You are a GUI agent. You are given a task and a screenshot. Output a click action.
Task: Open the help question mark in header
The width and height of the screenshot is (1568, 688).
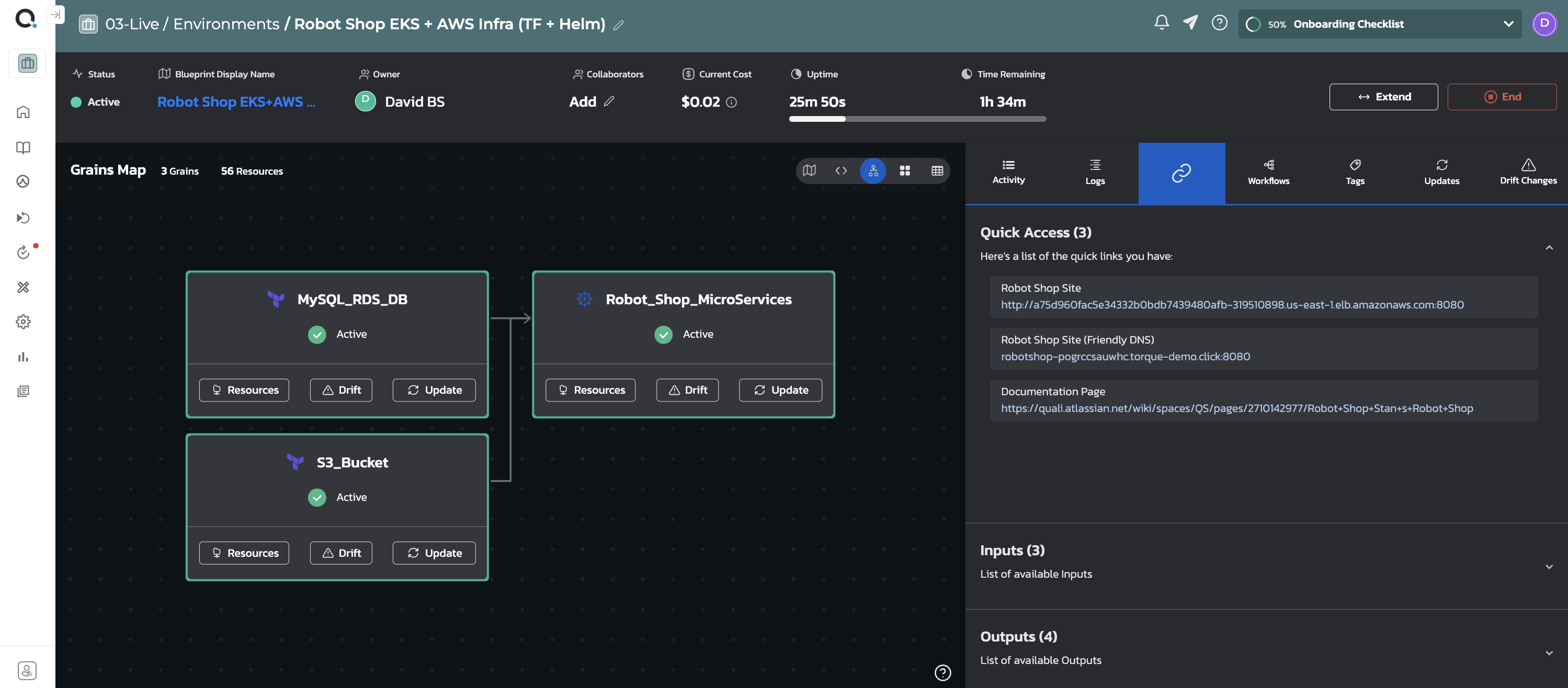tap(1219, 23)
